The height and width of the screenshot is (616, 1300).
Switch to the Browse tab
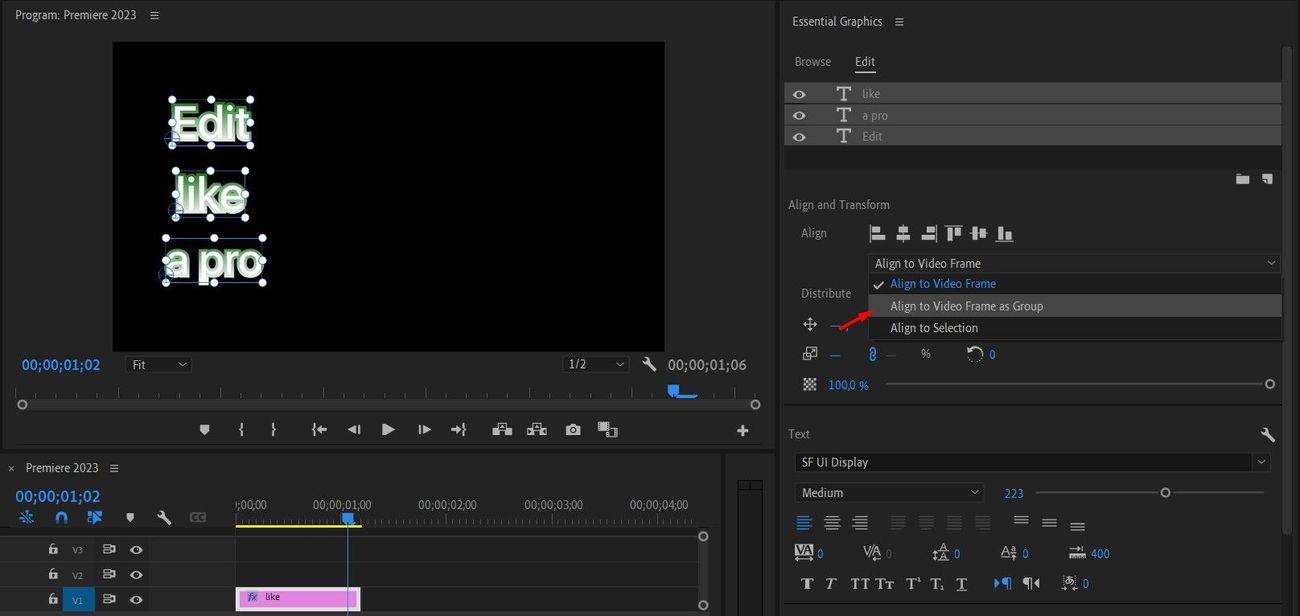pos(812,62)
